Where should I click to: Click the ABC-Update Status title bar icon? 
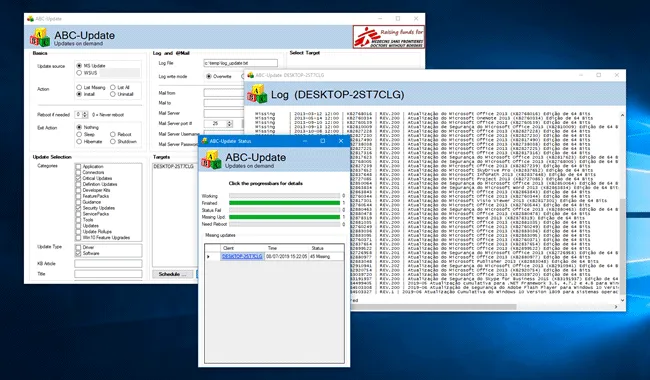[x=204, y=141]
